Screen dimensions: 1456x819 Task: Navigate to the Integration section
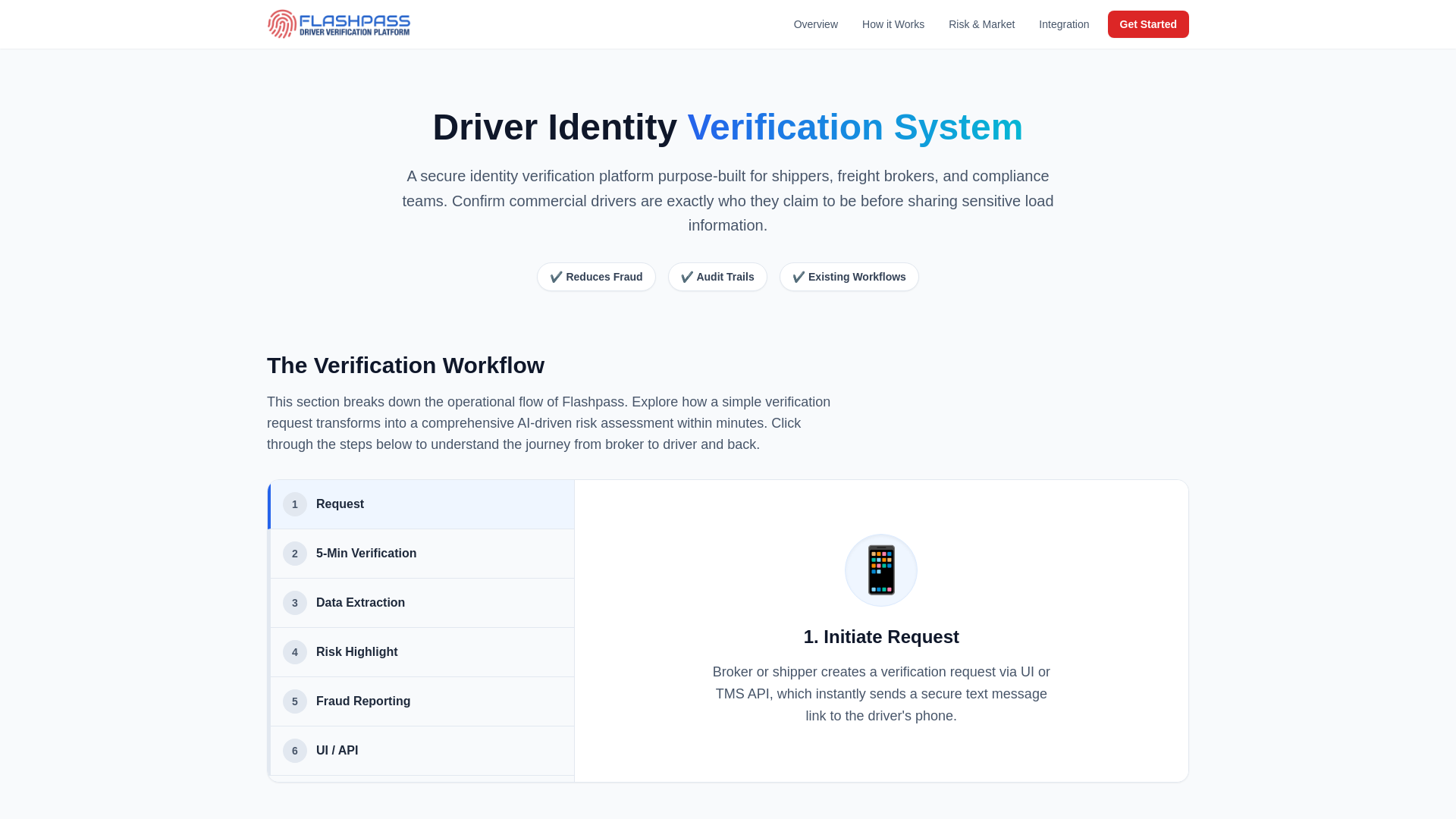tap(1064, 24)
